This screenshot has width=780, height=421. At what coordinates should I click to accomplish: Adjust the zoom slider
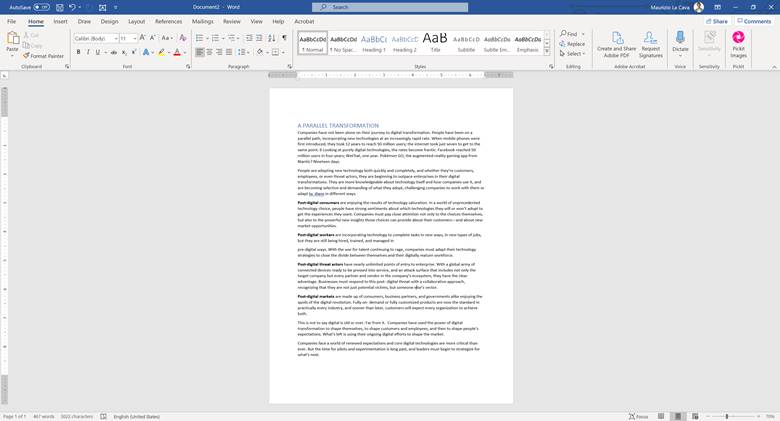(x=727, y=416)
